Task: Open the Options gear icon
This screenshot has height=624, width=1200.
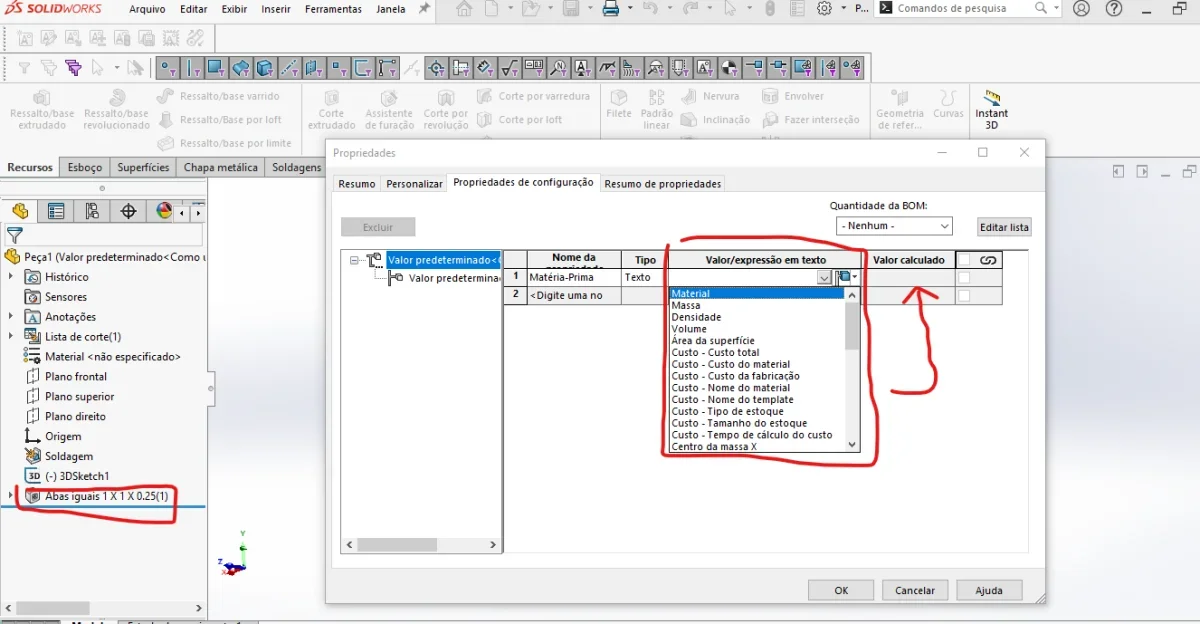Action: click(x=824, y=9)
